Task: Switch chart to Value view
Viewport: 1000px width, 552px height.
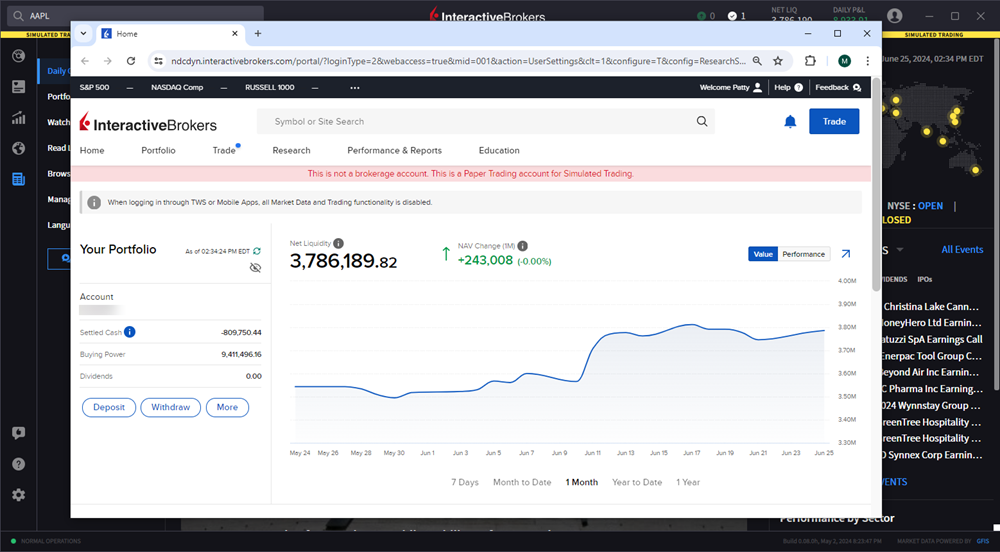Action: (763, 254)
